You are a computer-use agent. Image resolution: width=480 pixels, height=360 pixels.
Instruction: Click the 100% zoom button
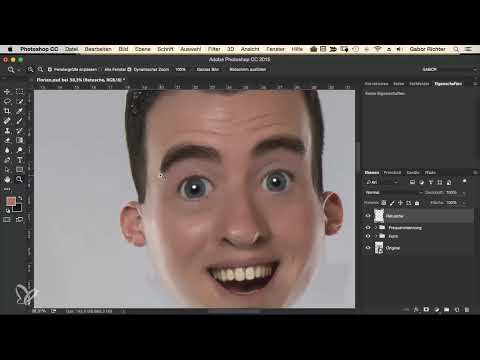180,69
